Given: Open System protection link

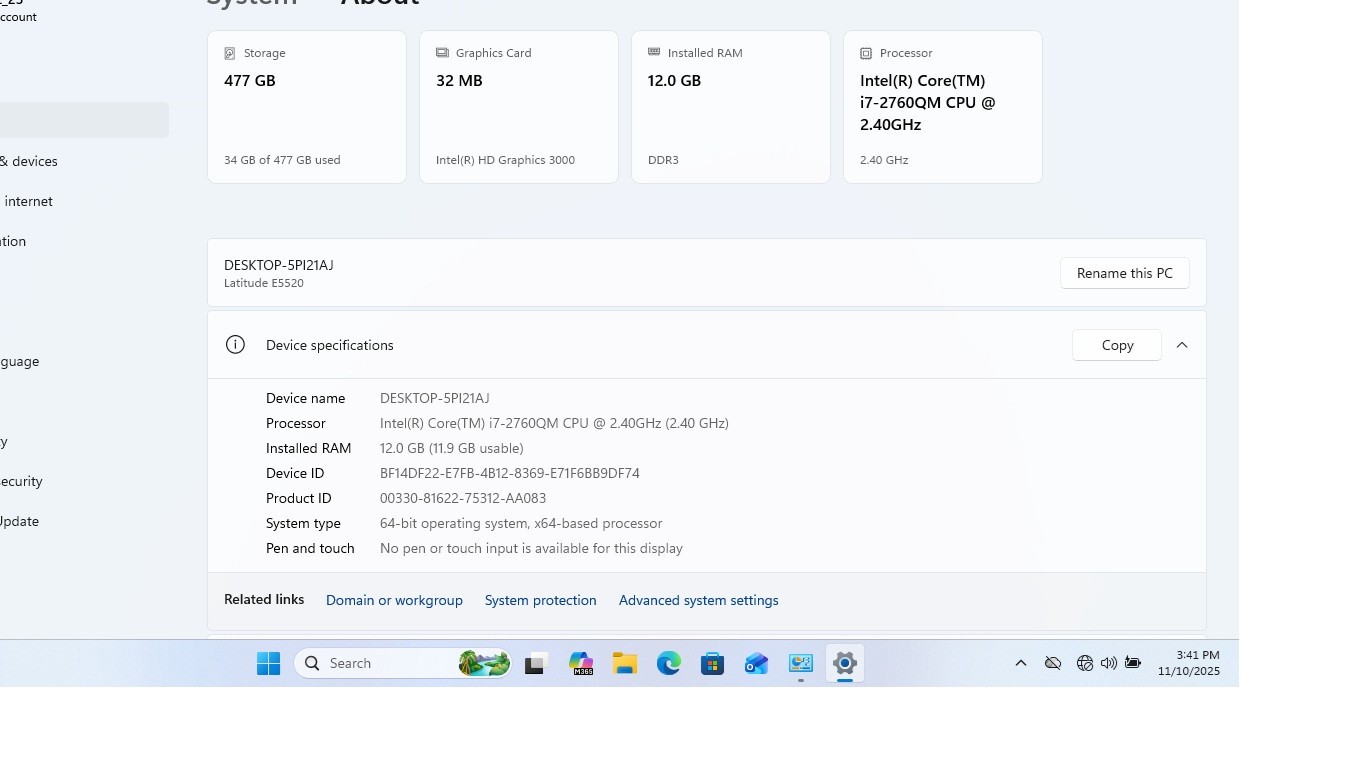Looking at the screenshot, I should click(540, 600).
